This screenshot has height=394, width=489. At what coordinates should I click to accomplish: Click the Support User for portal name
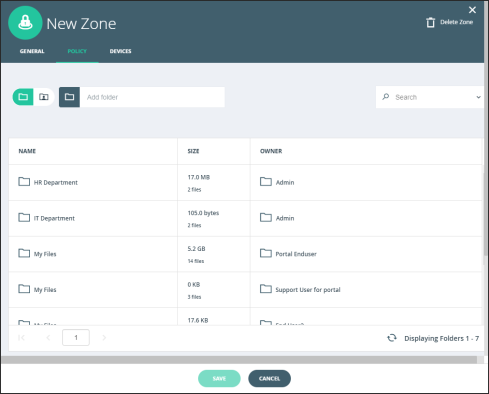point(308,290)
